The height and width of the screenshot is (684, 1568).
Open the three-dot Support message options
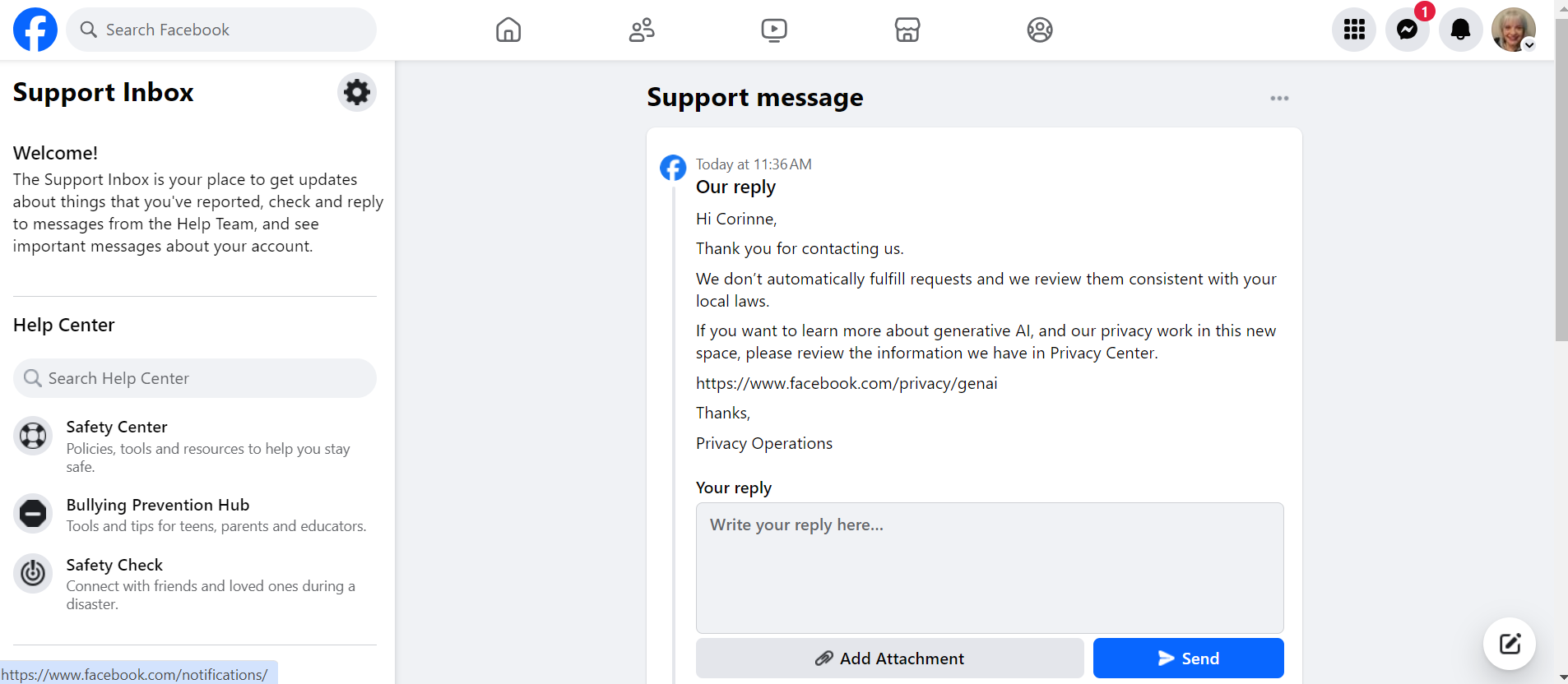1279,98
